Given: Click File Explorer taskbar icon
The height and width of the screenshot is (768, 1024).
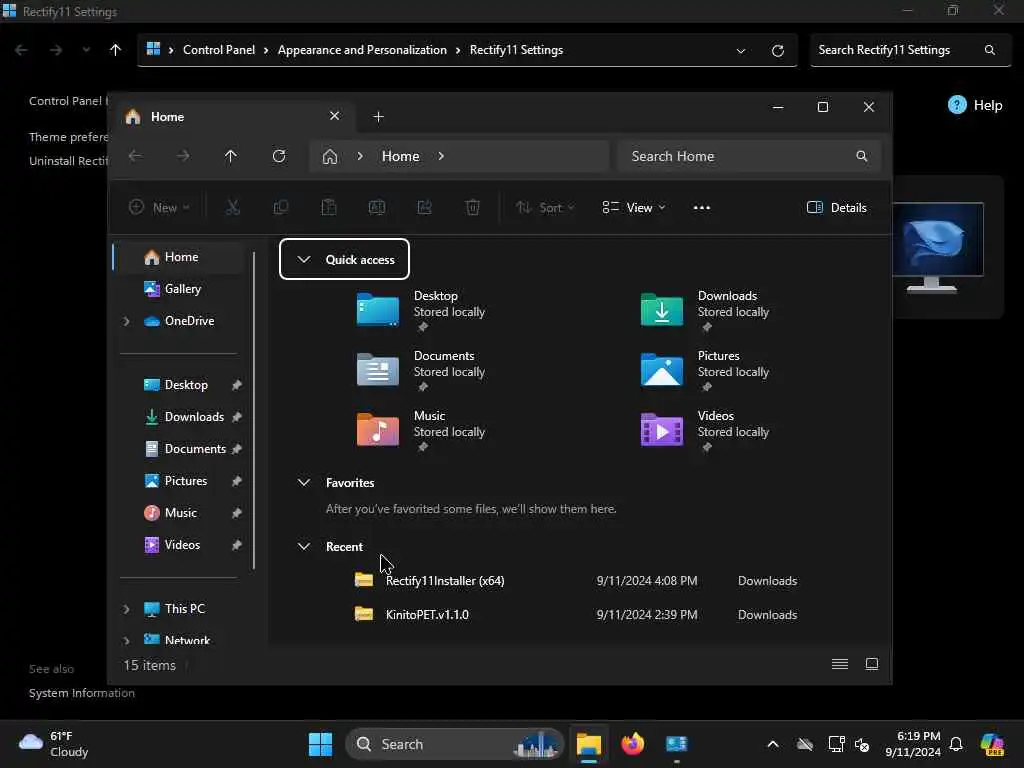Looking at the screenshot, I should [588, 744].
